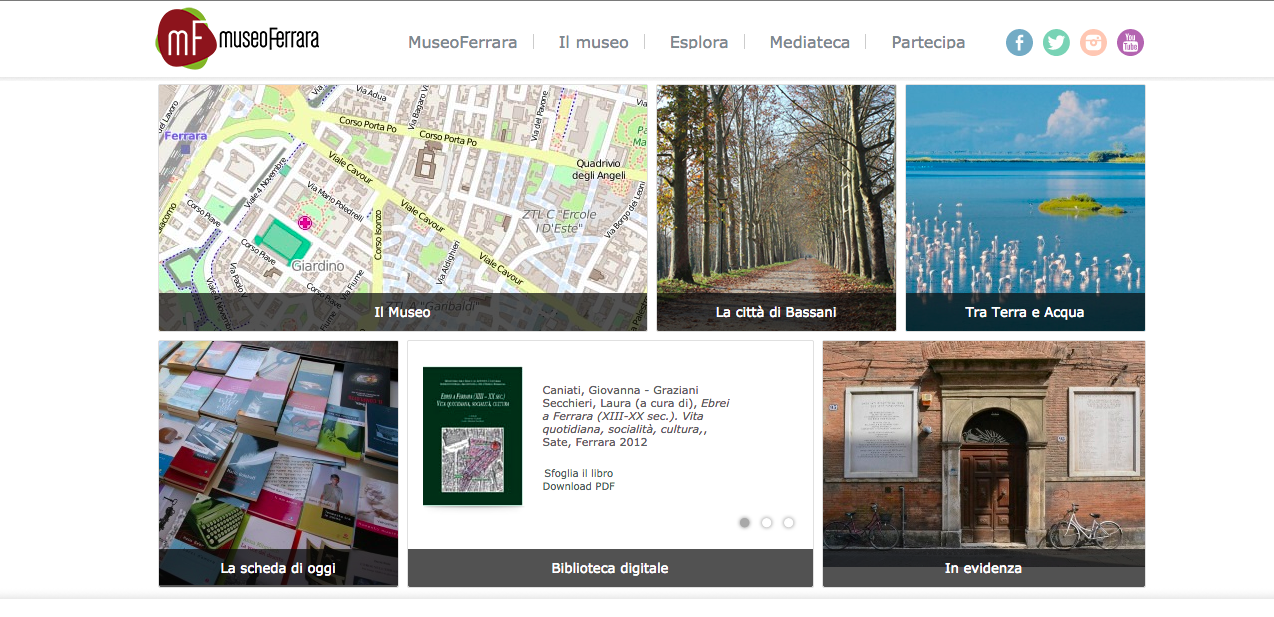Visit the Facebook page icon
Image resolution: width=1274 pixels, height=617 pixels.
[1019, 42]
